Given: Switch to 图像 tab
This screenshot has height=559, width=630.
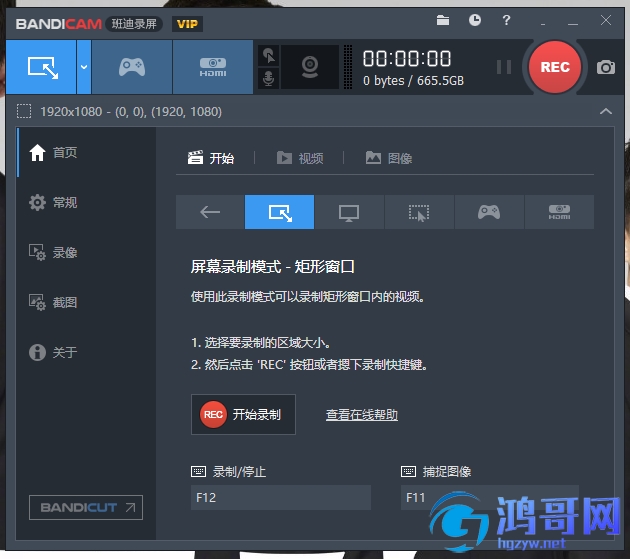Looking at the screenshot, I should (x=389, y=158).
